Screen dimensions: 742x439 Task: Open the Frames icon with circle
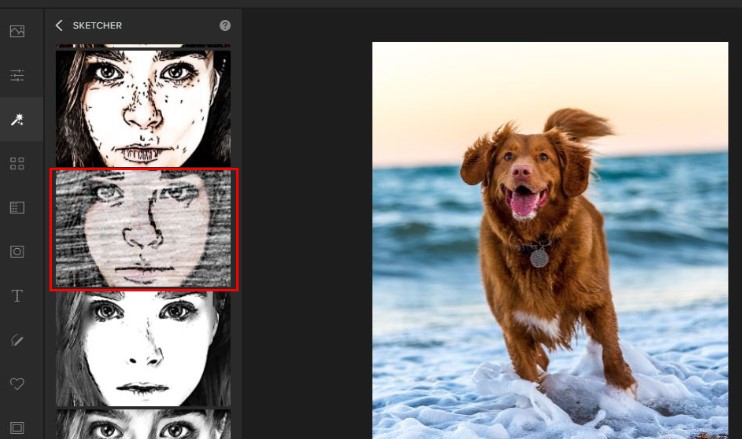pos(17,252)
